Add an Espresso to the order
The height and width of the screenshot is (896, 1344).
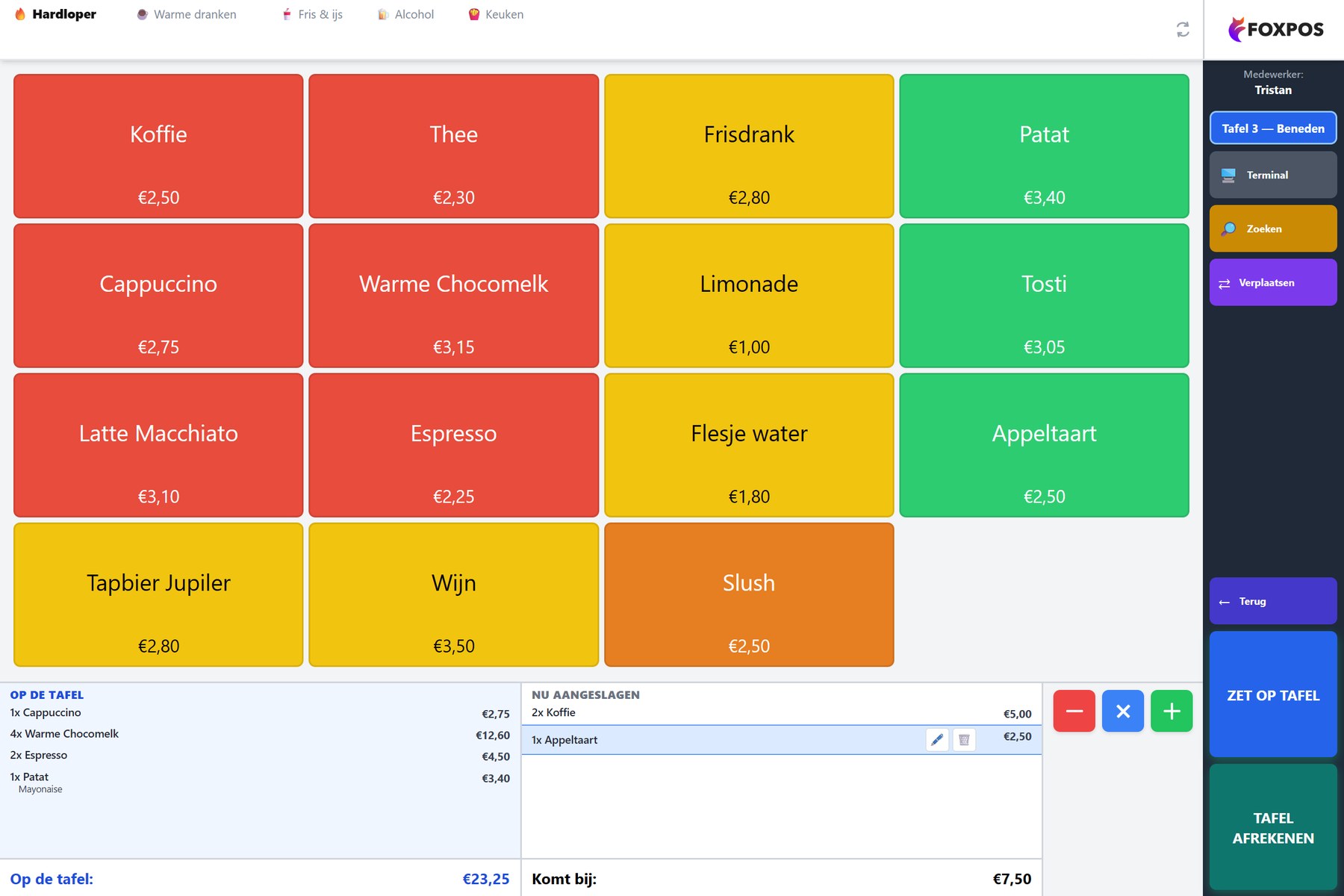coord(454,445)
